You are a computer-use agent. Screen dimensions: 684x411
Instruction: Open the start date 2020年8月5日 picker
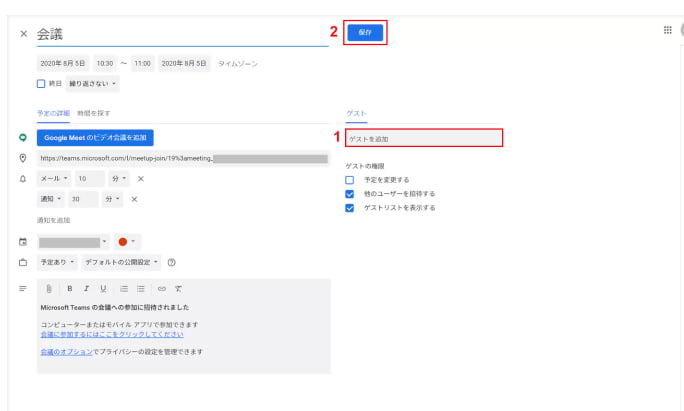click(x=63, y=64)
